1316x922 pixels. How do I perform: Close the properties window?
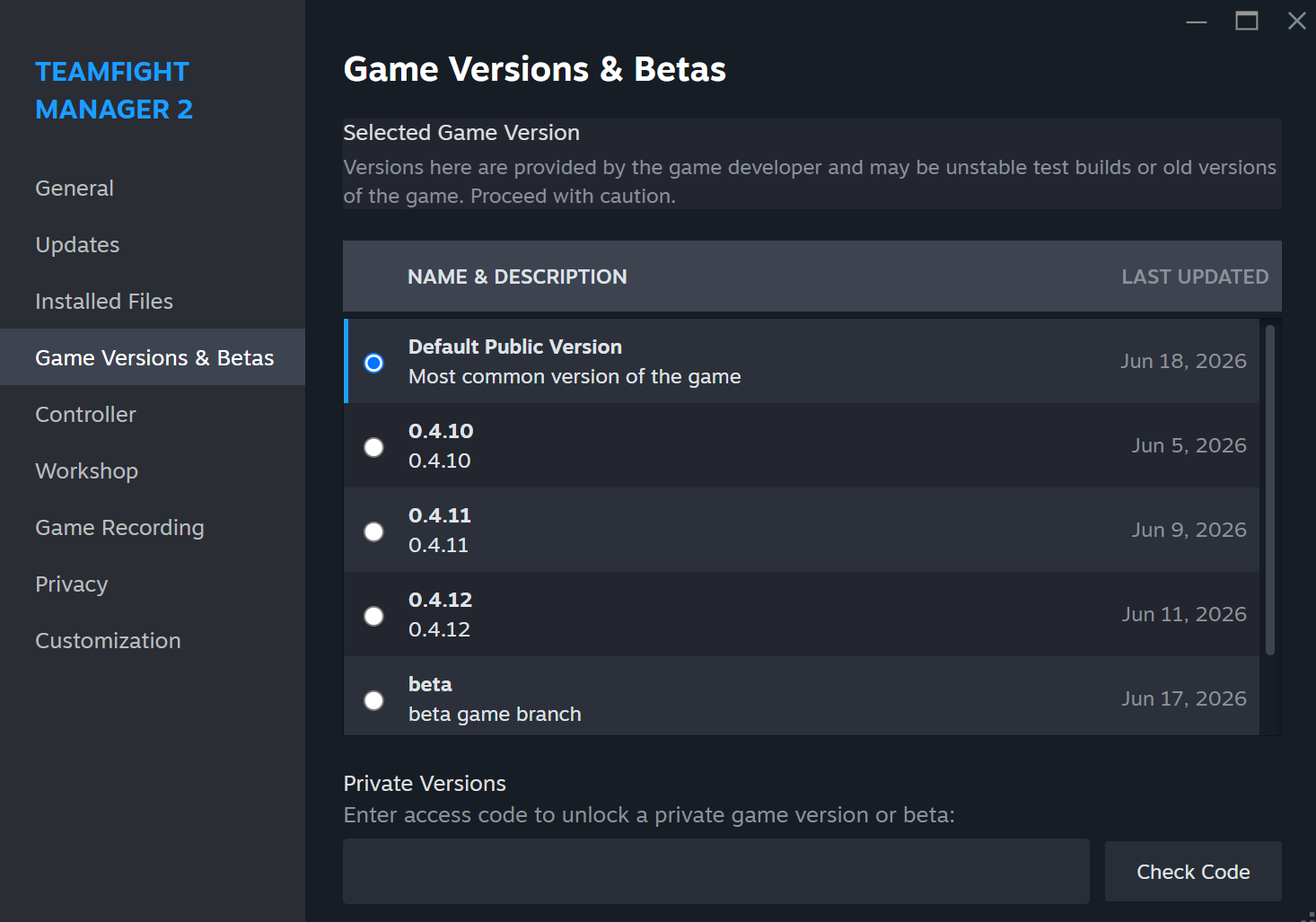pos(1296,21)
